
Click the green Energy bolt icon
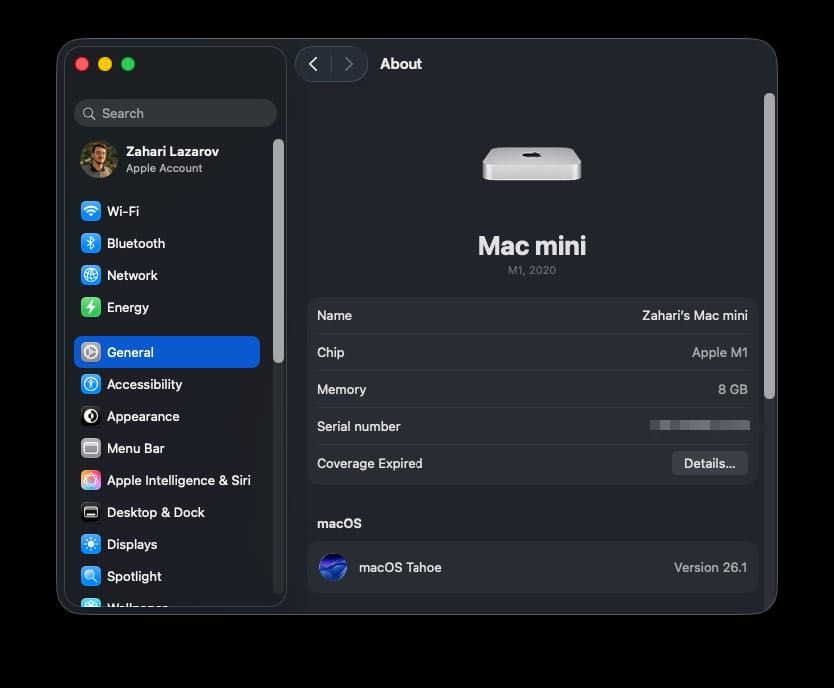(91, 307)
